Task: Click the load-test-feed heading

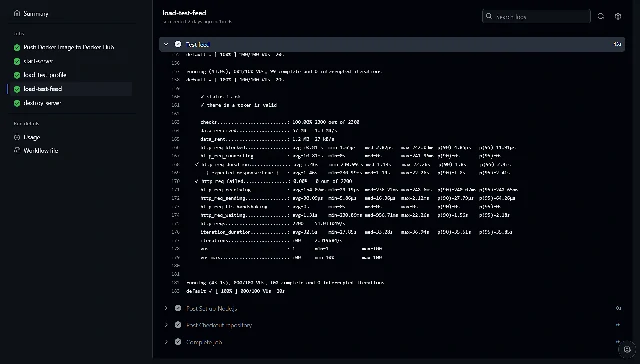Action: [184, 13]
